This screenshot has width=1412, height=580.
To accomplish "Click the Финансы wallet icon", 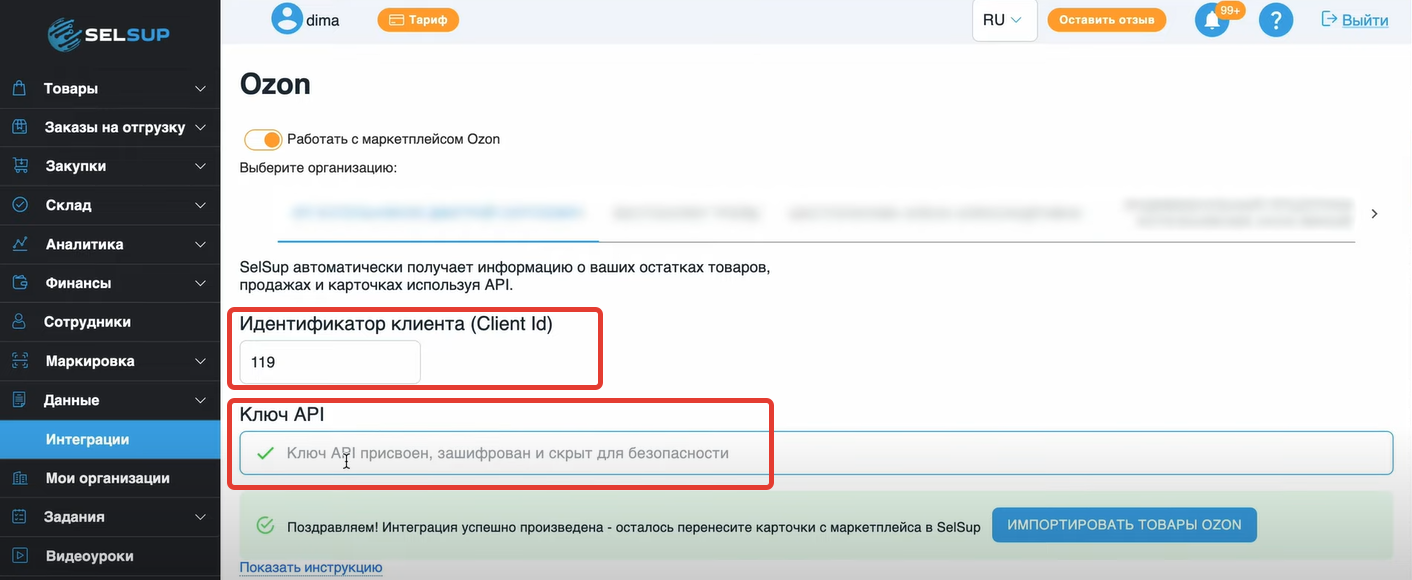I will (19, 283).
